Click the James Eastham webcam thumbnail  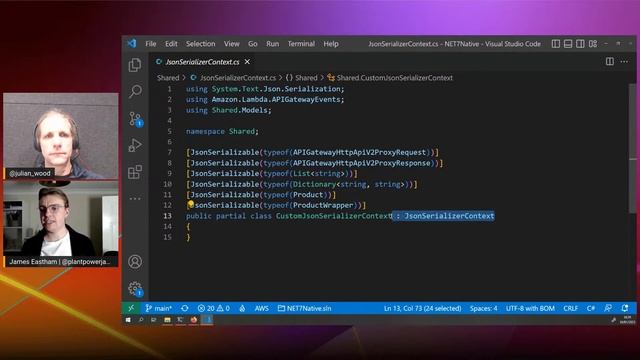[61, 224]
